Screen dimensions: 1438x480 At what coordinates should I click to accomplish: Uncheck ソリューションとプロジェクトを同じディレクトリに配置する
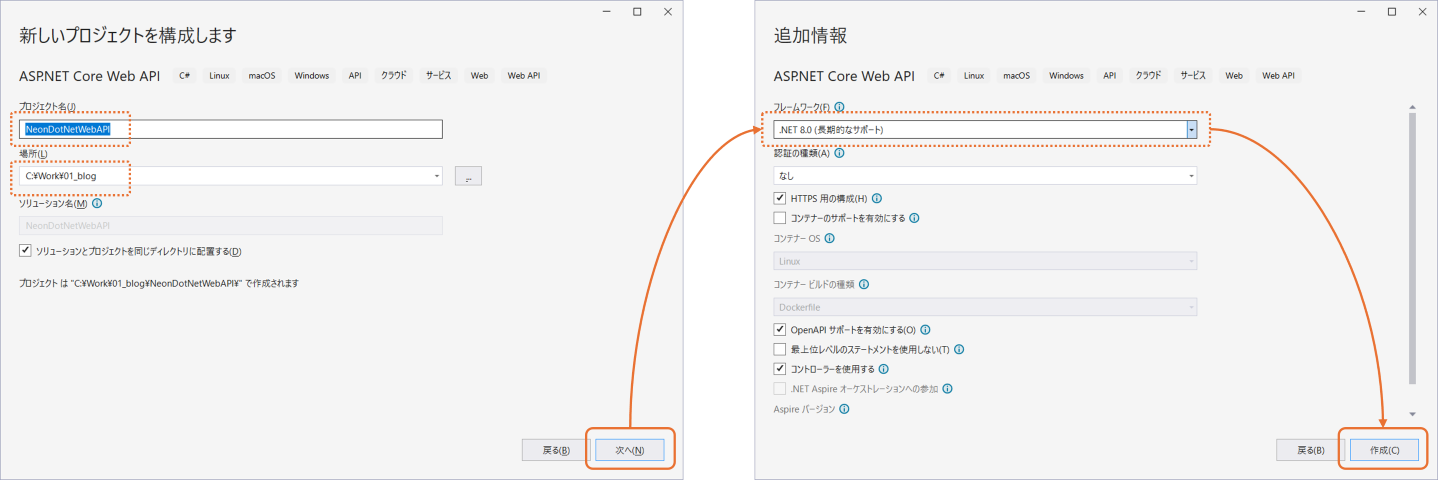coord(25,251)
